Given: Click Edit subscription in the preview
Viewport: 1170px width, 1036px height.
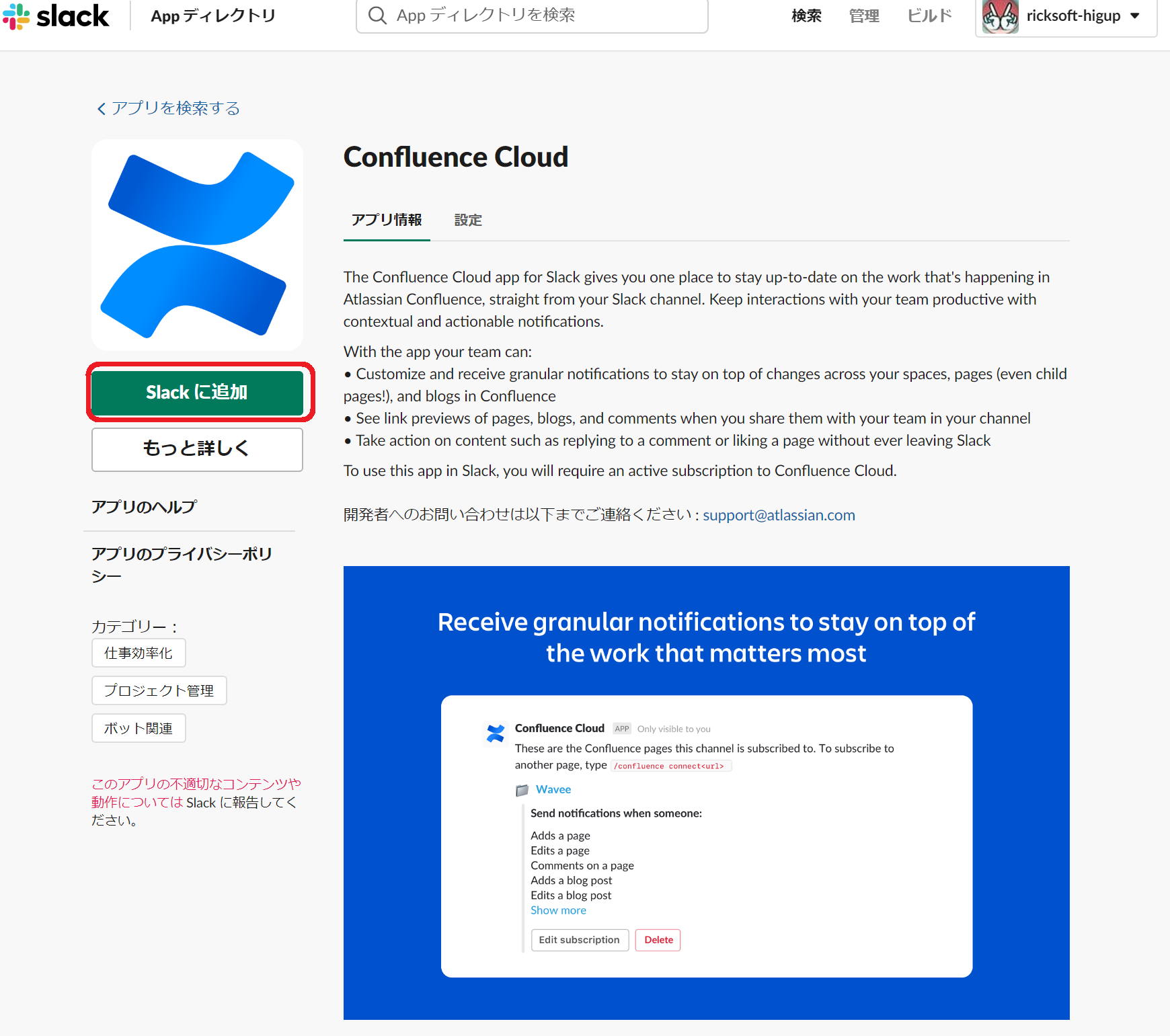Looking at the screenshot, I should (580, 940).
